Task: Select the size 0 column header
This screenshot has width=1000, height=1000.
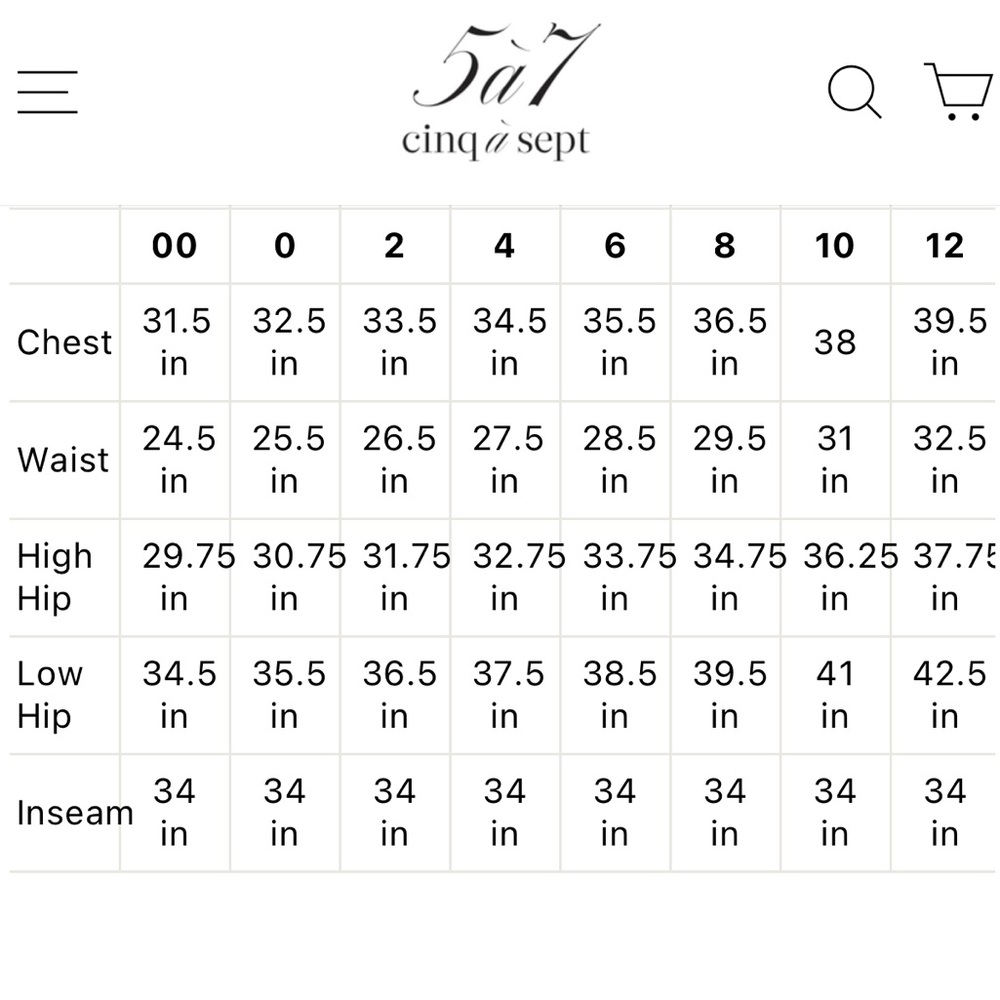Action: coord(285,246)
